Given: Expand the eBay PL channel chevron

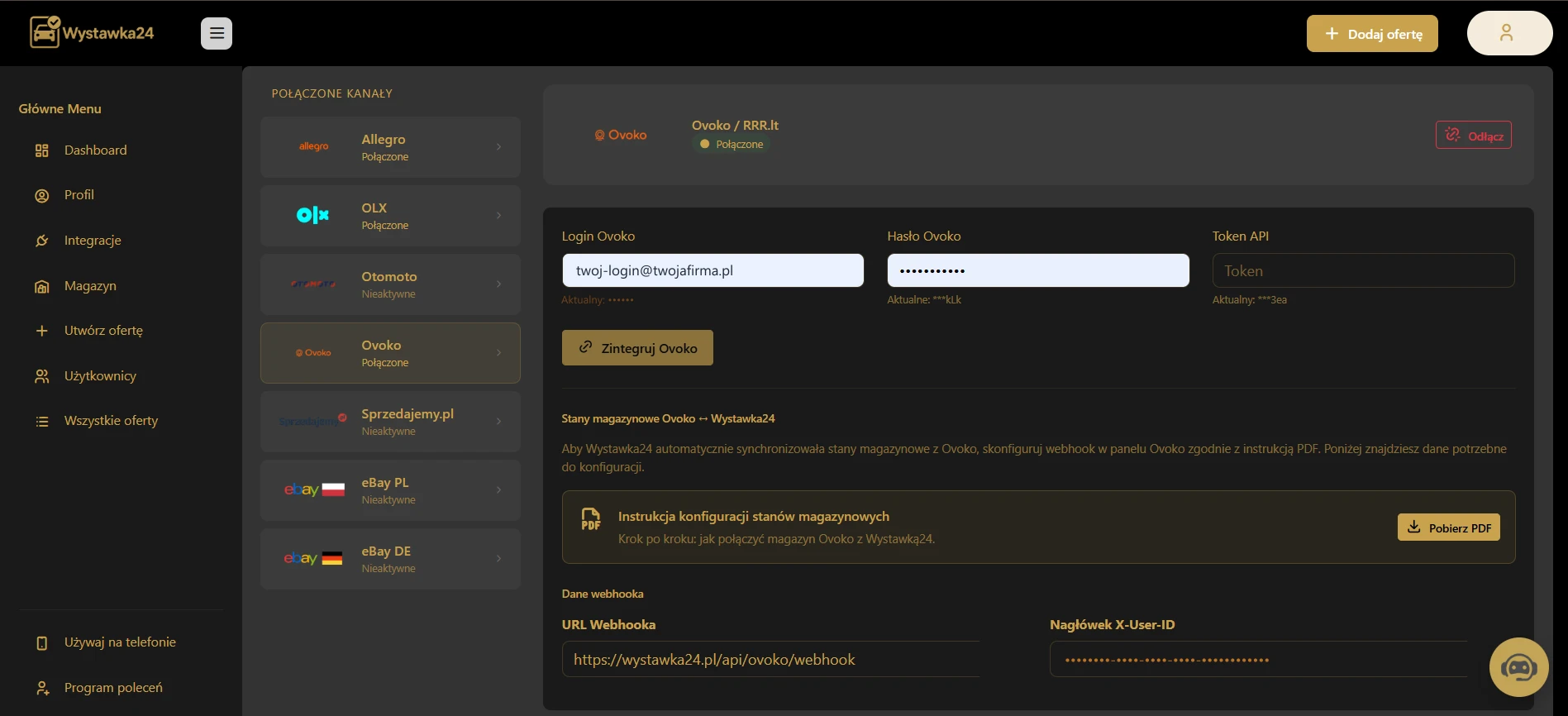Looking at the screenshot, I should [x=498, y=489].
